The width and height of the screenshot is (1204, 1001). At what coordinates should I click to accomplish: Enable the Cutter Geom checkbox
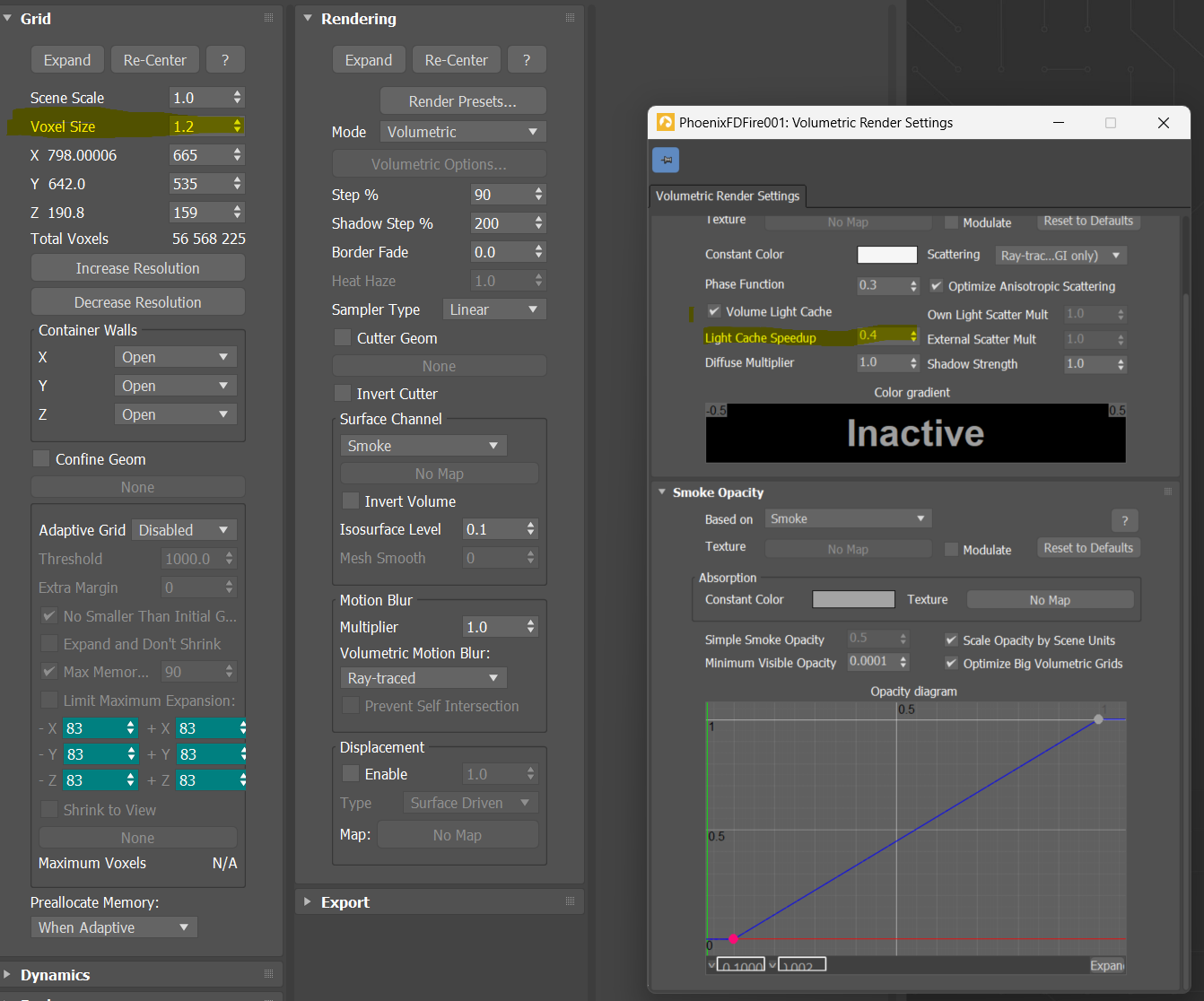pos(343,337)
